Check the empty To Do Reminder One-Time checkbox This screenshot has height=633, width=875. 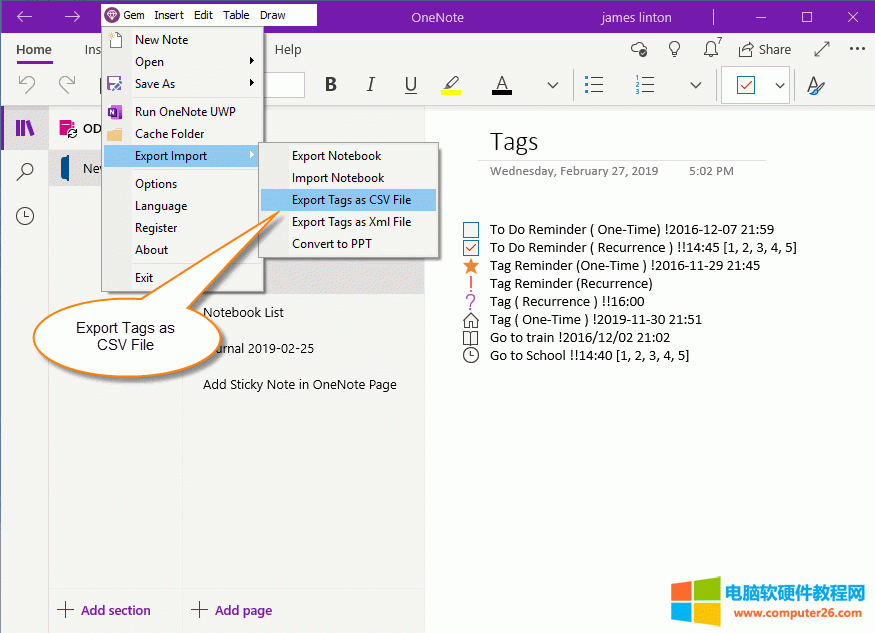tap(471, 230)
